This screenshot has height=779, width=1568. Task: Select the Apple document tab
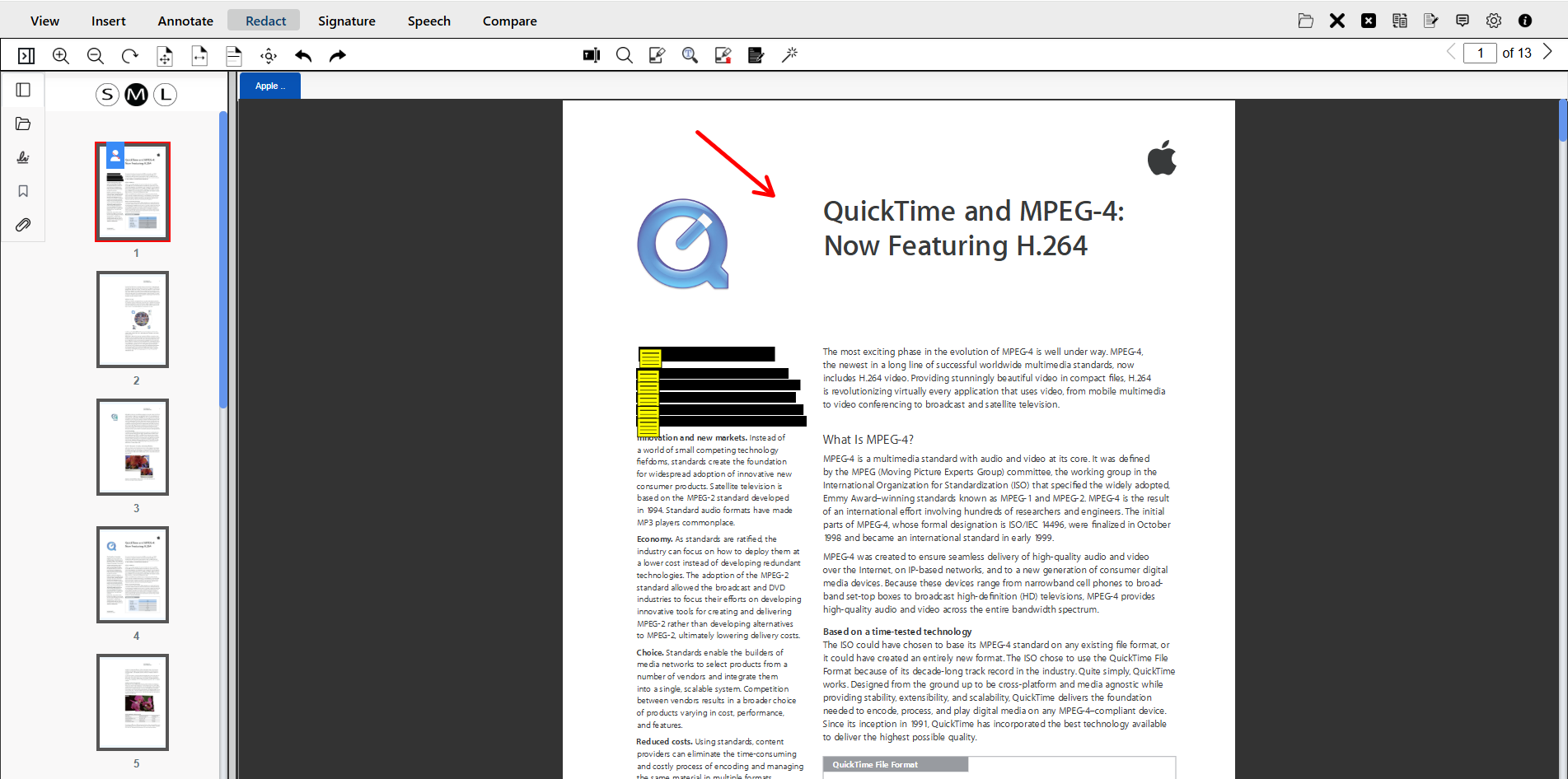coord(270,86)
